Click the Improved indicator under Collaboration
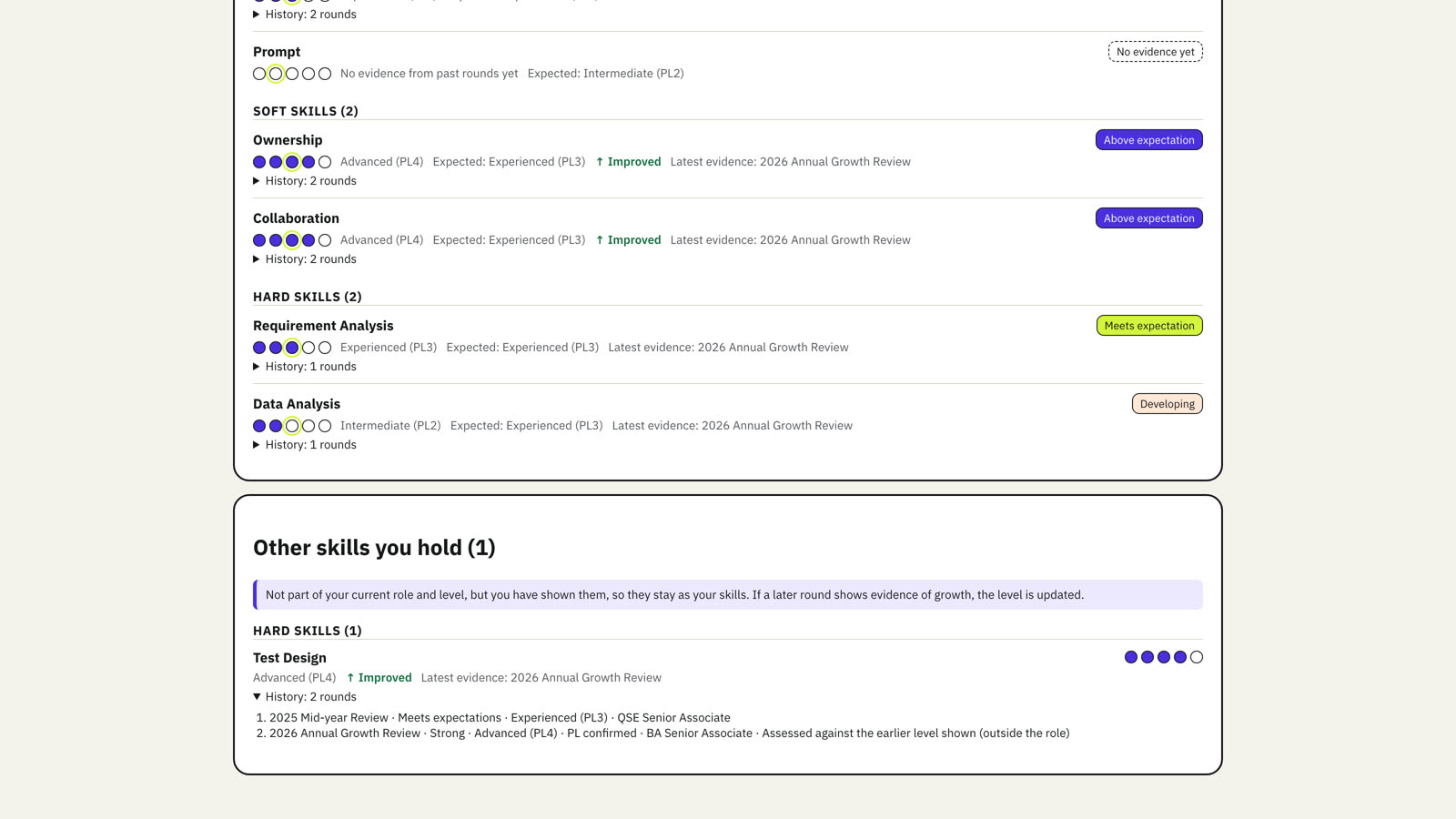This screenshot has width=1456, height=819. pos(628,240)
